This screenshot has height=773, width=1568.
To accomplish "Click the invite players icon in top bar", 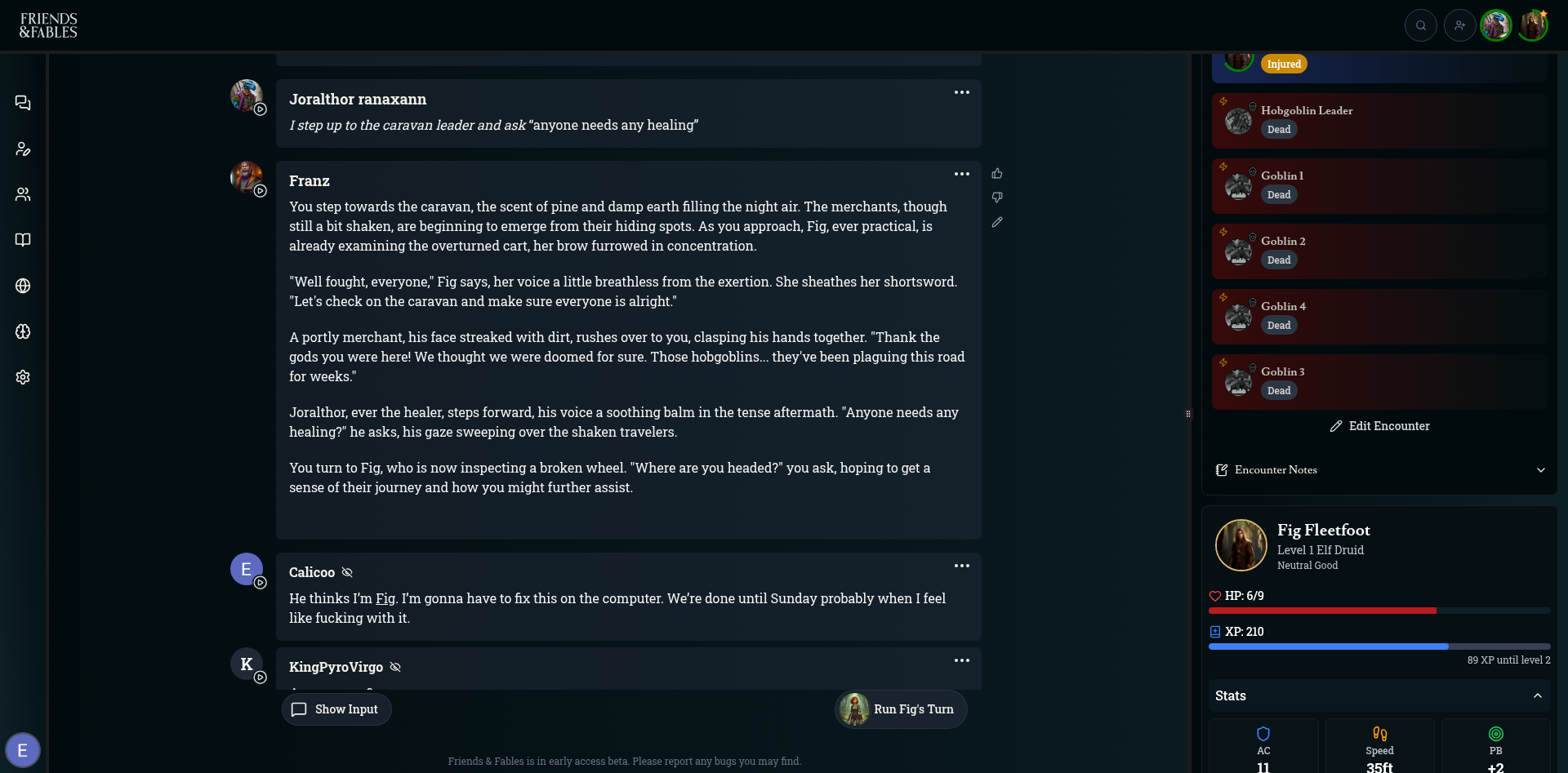I will (1460, 25).
